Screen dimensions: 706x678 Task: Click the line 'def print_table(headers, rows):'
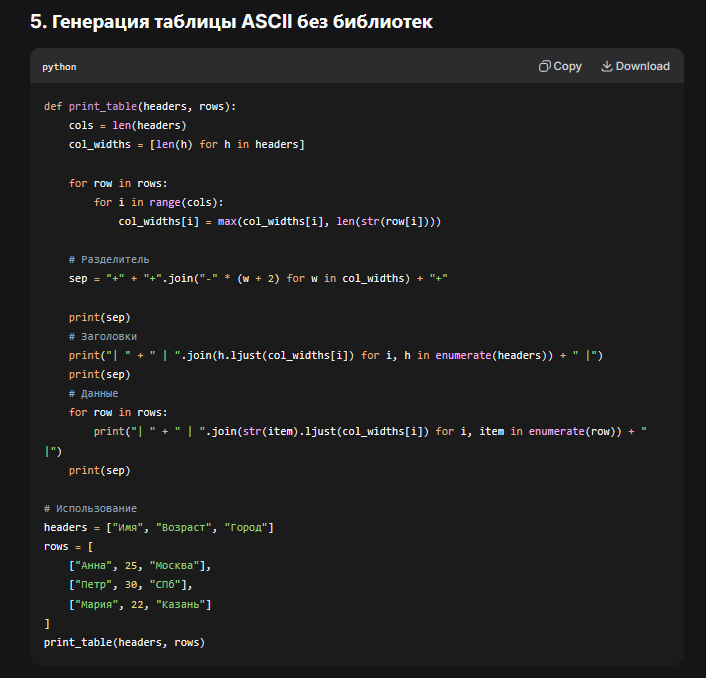point(140,106)
